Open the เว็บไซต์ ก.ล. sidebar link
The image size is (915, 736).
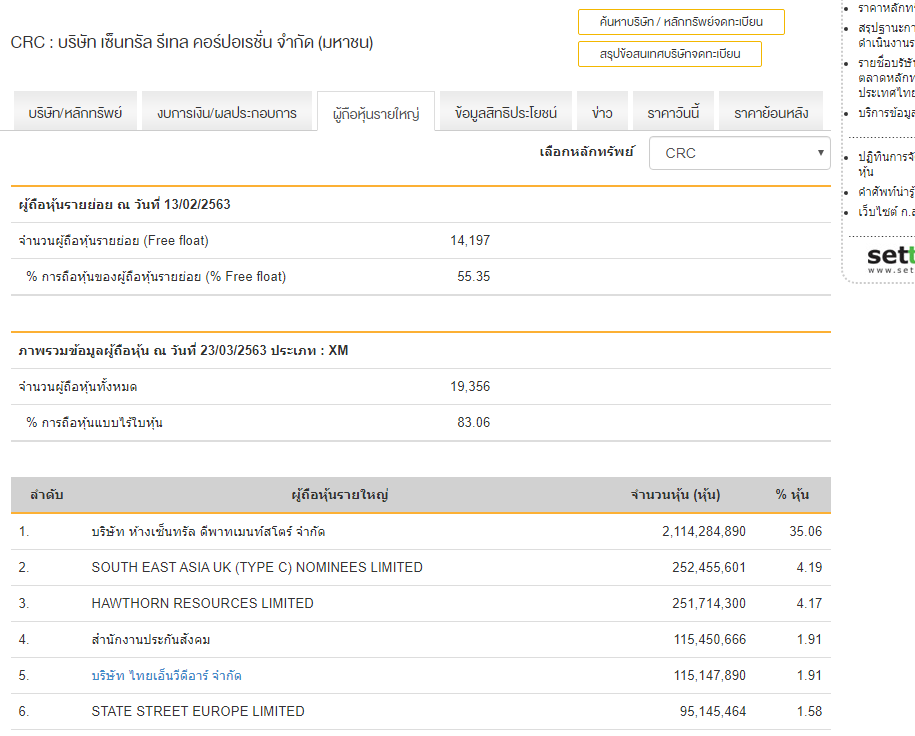point(886,212)
